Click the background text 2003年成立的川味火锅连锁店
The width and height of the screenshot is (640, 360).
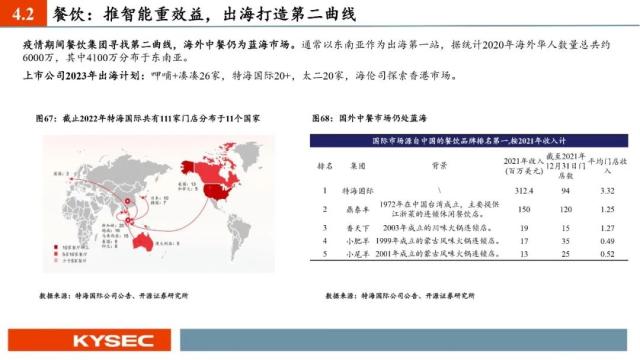[439, 229]
